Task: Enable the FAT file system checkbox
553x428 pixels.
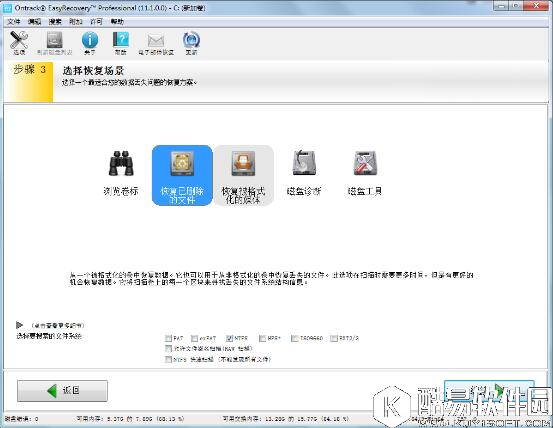Action: tap(168, 338)
